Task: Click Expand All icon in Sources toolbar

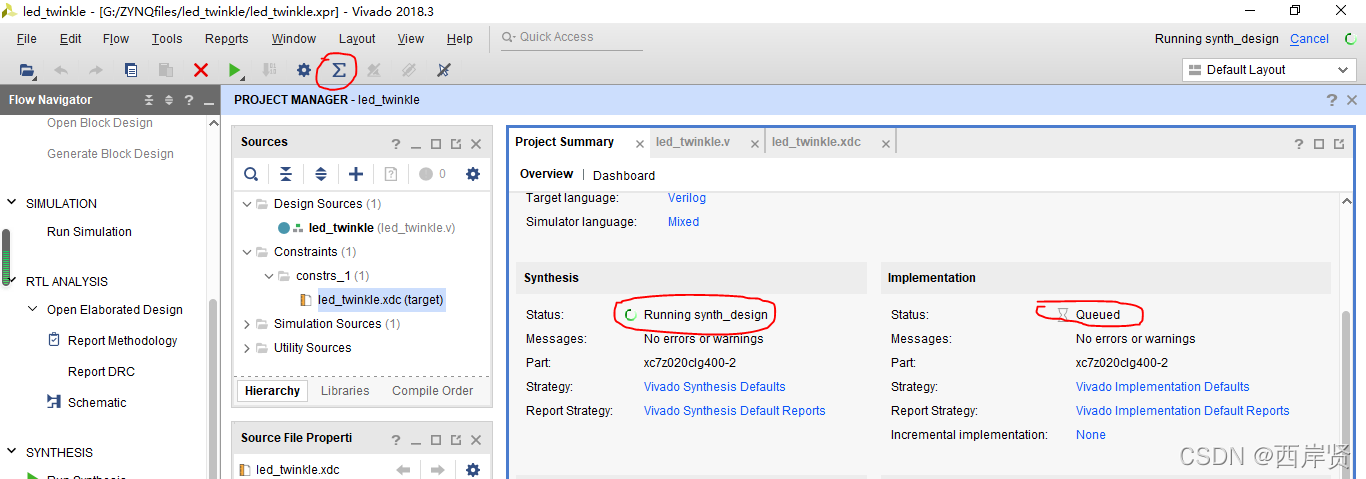Action: 321,174
